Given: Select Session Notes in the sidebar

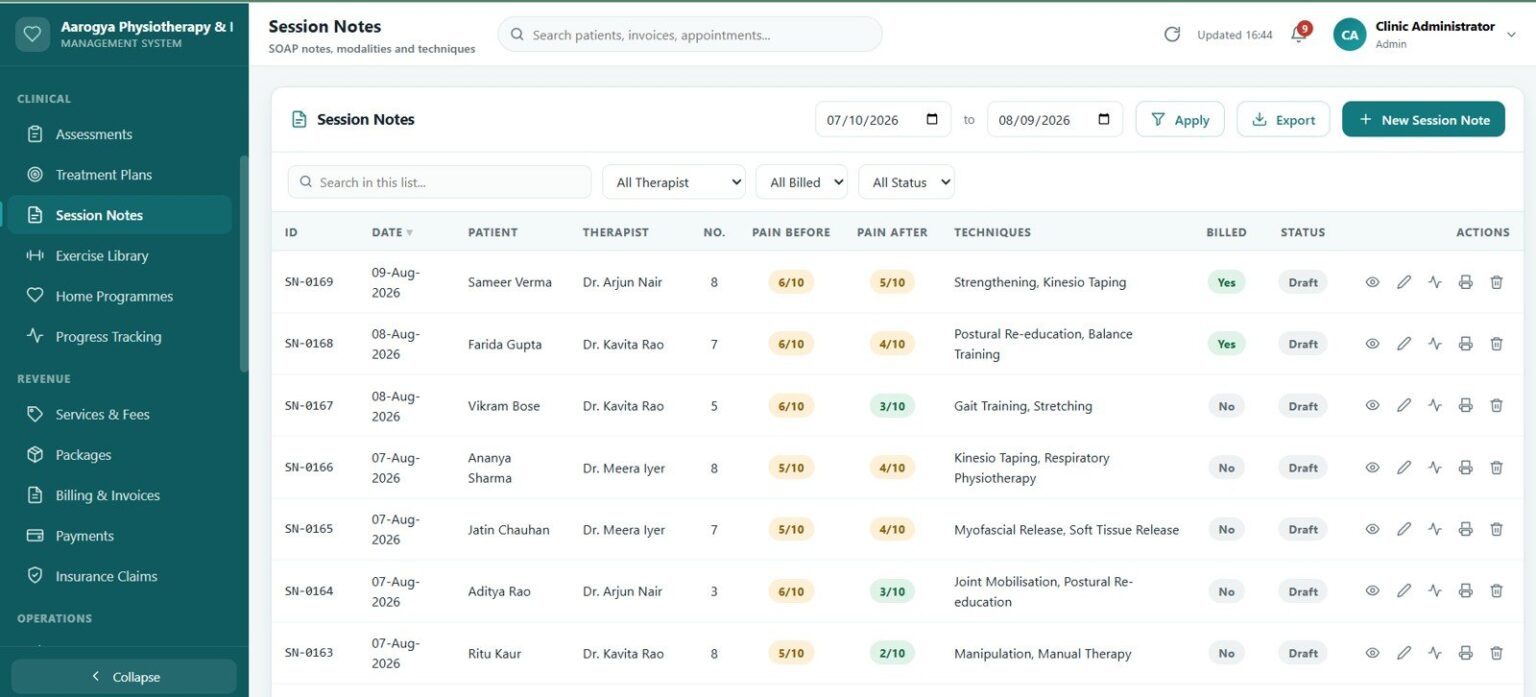Looking at the screenshot, I should pyautogui.click(x=120, y=215).
